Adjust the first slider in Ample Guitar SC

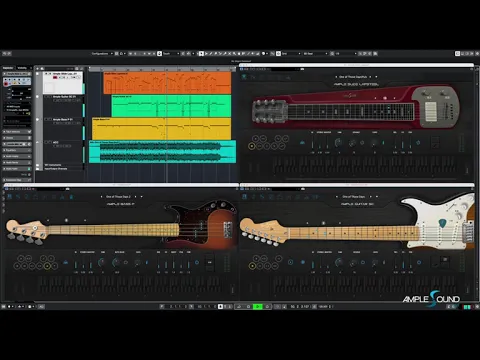(313, 264)
